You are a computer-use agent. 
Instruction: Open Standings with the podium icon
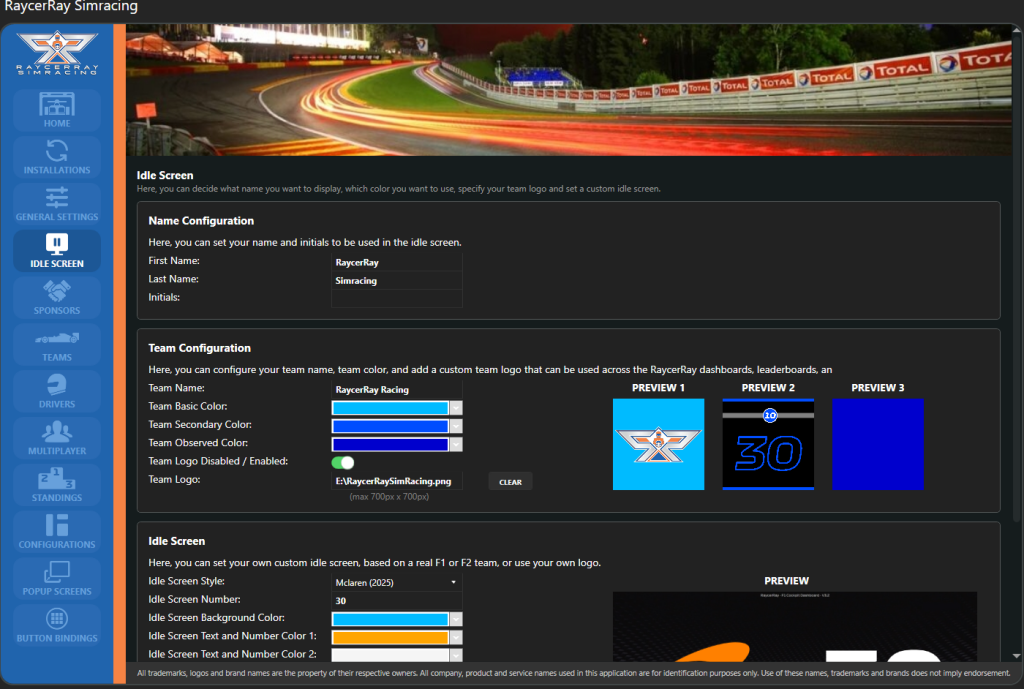tap(57, 485)
